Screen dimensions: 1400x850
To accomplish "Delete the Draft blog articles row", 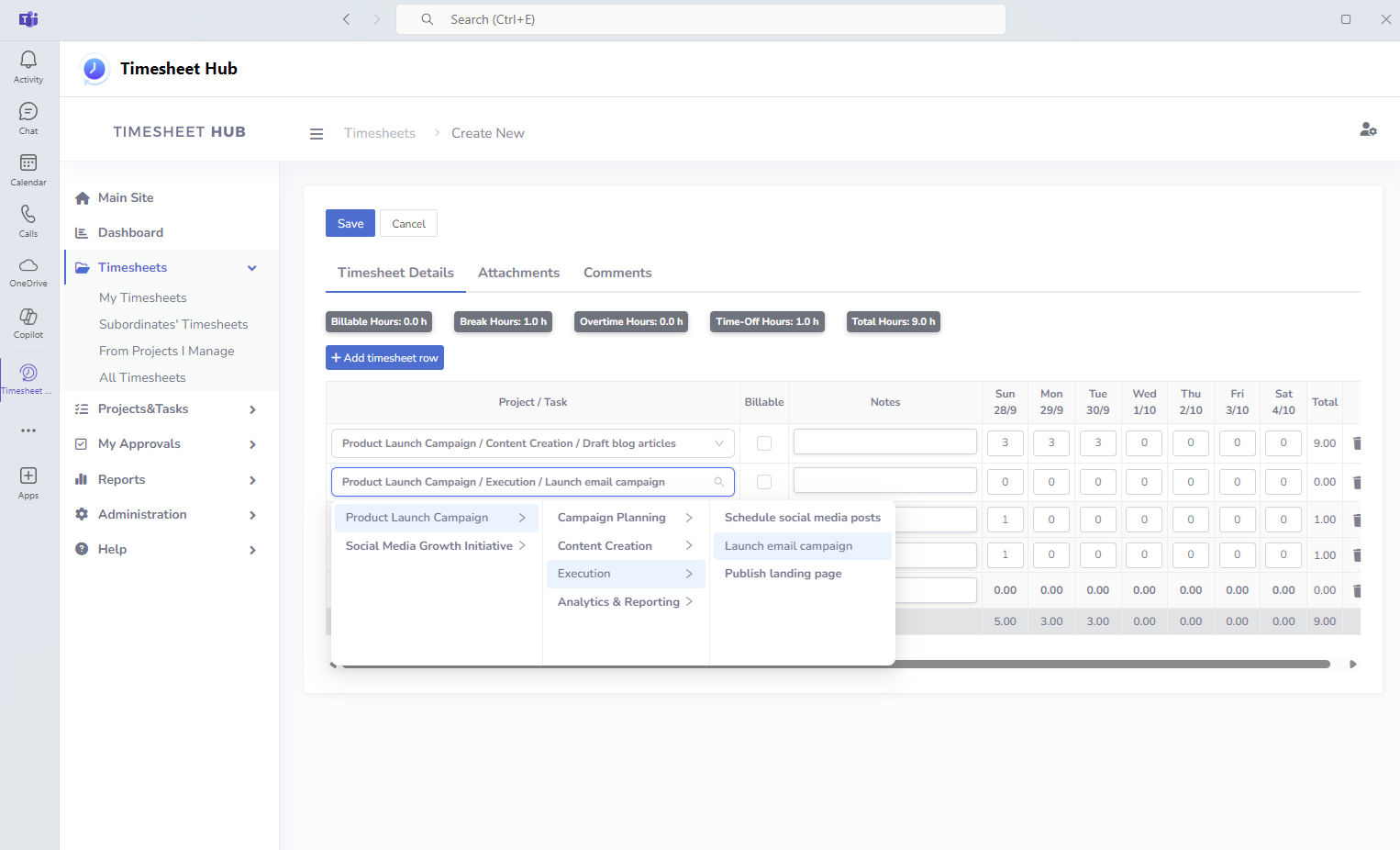I will pyautogui.click(x=1357, y=443).
